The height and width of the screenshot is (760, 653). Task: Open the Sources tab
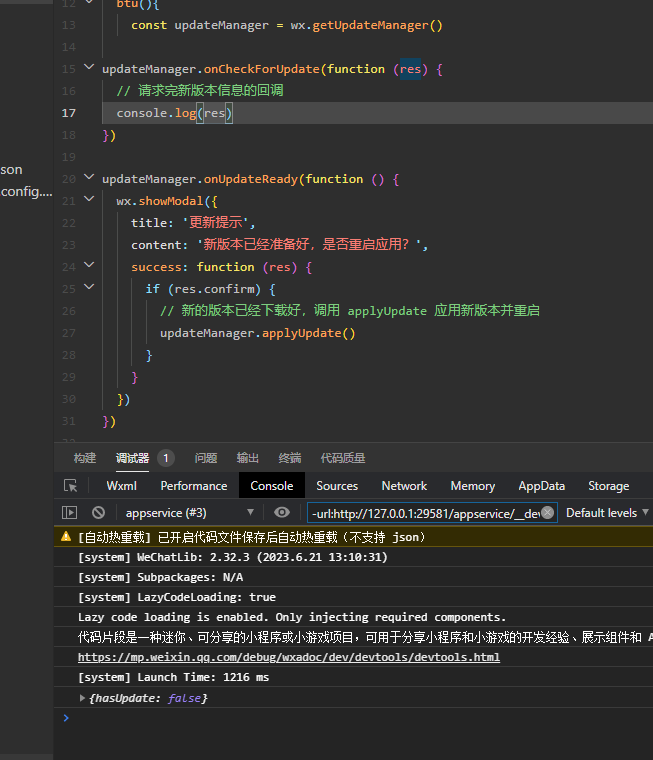[337, 486]
